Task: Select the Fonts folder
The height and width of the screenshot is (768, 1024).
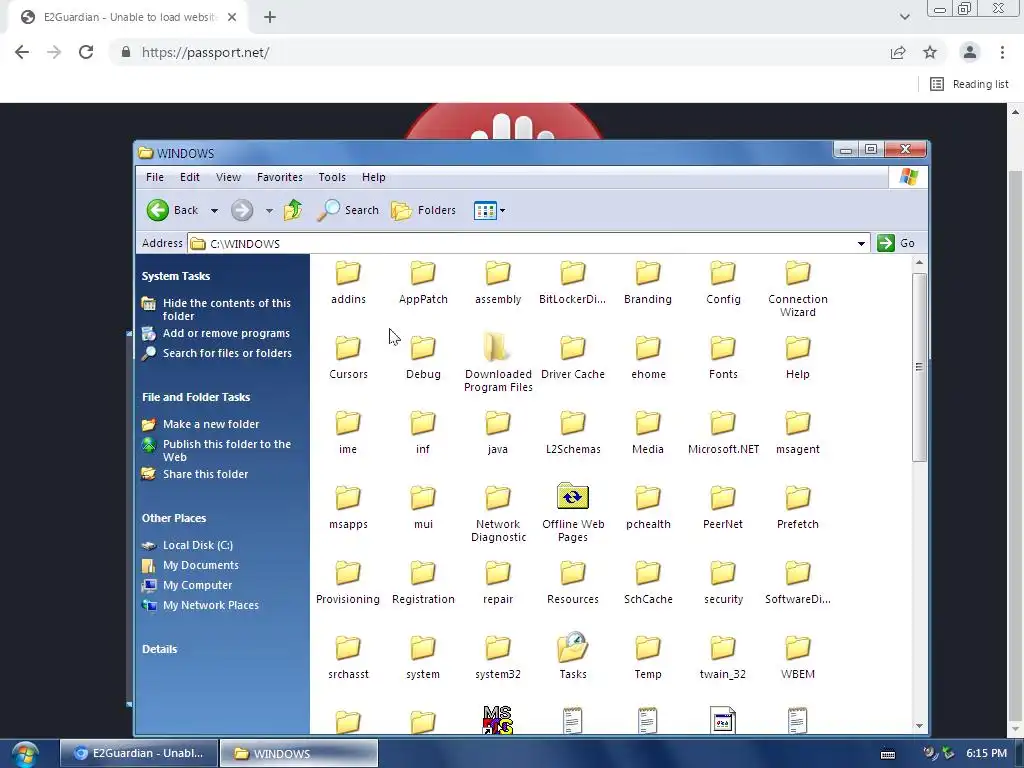Action: coord(723,358)
